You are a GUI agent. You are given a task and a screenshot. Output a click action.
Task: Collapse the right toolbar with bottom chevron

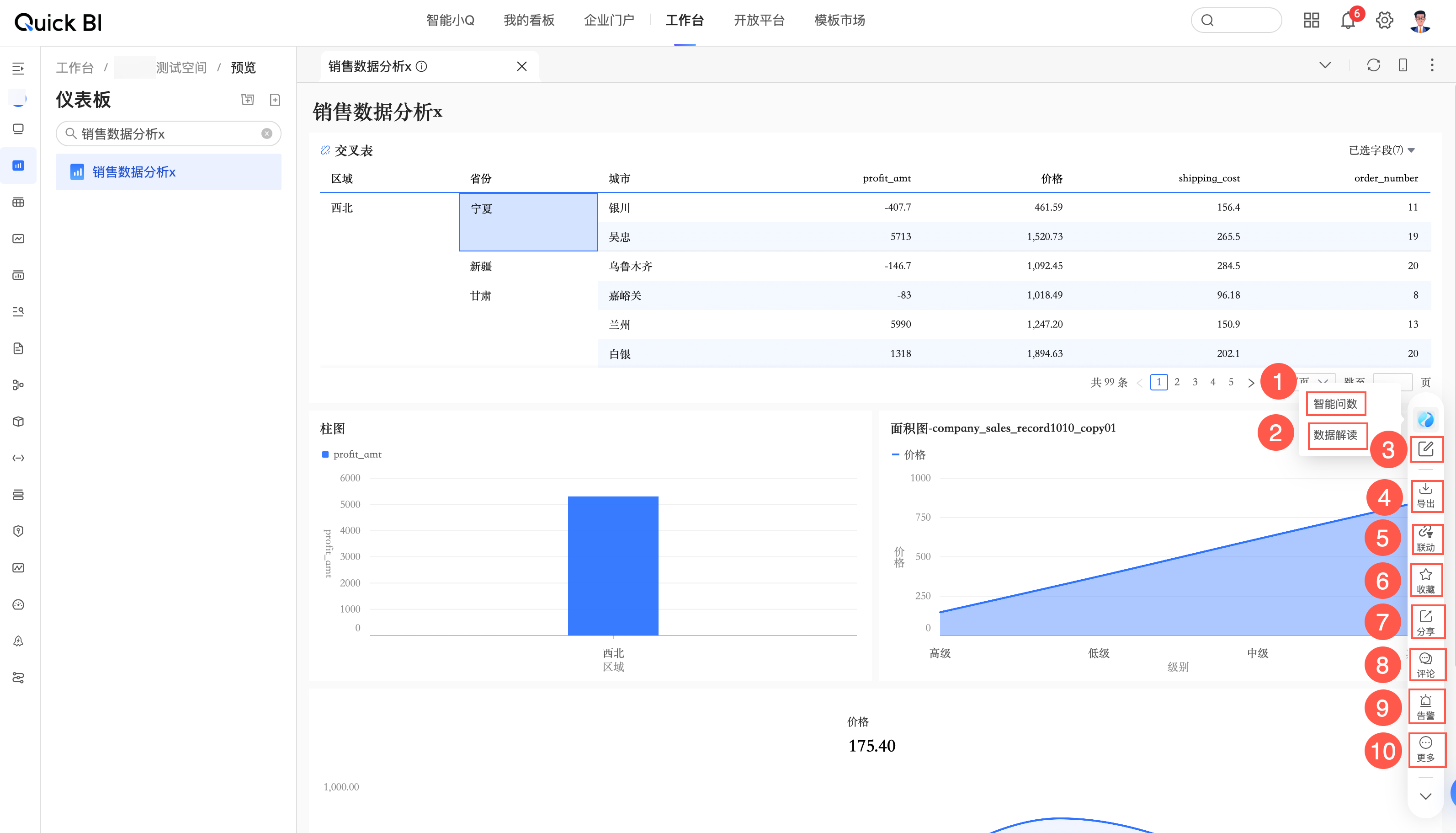coord(1425,796)
